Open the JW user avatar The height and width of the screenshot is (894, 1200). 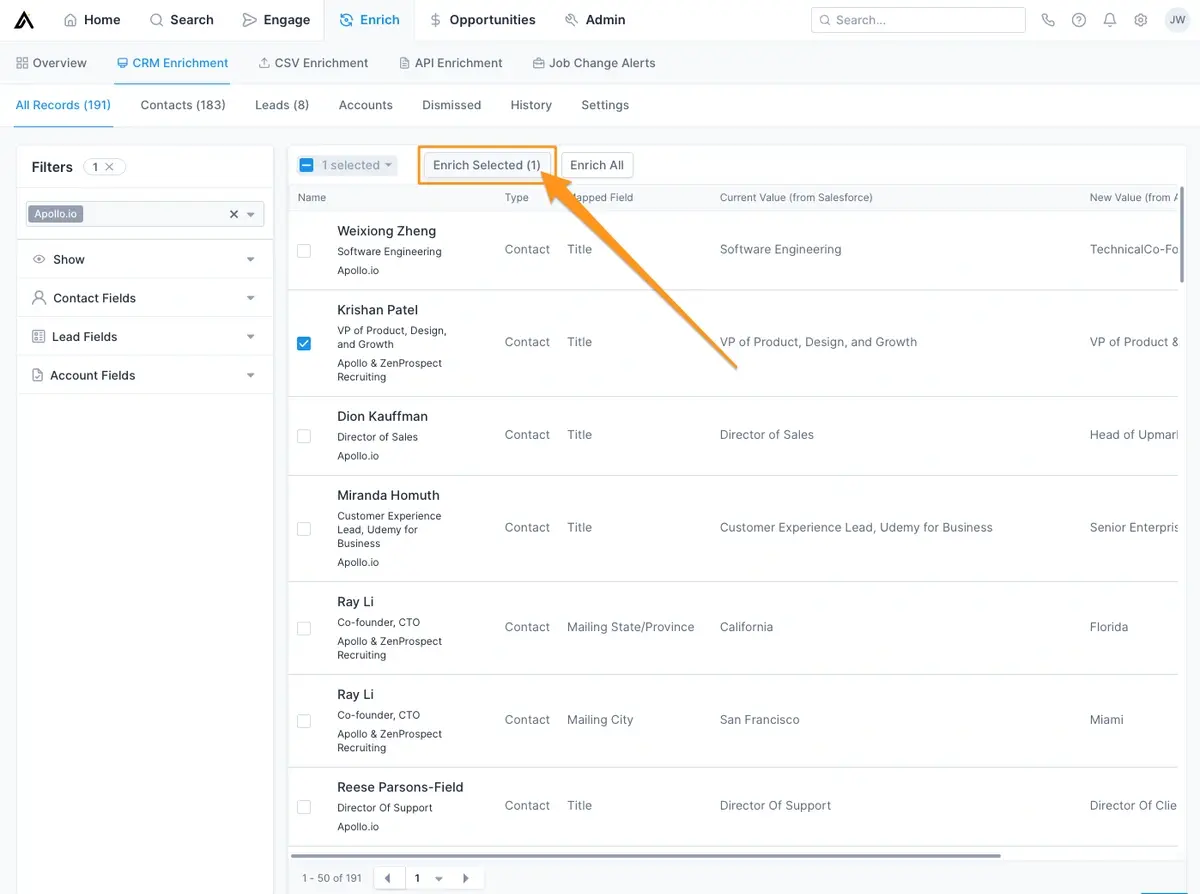click(x=1177, y=20)
